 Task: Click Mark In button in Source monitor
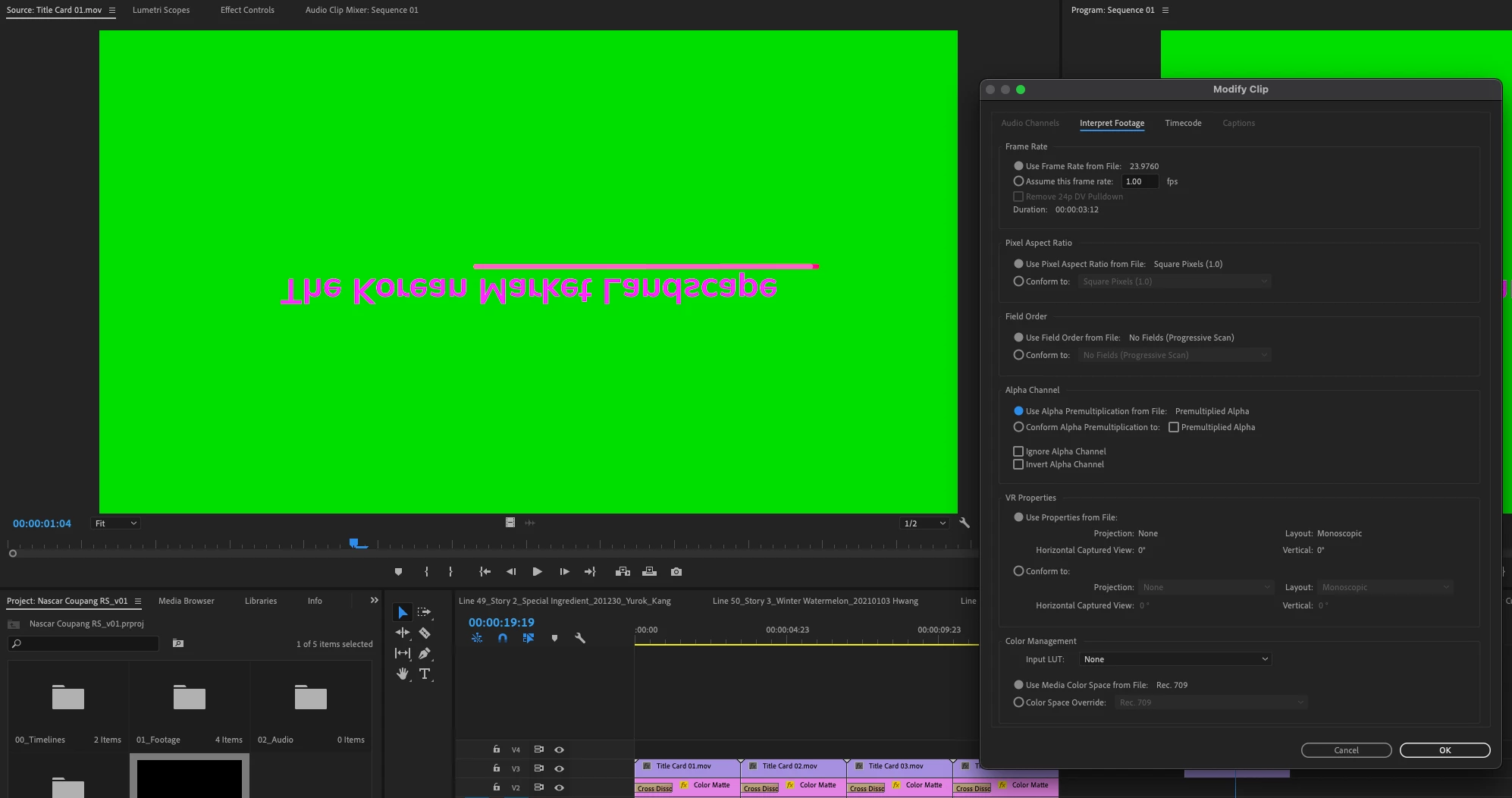(x=426, y=572)
